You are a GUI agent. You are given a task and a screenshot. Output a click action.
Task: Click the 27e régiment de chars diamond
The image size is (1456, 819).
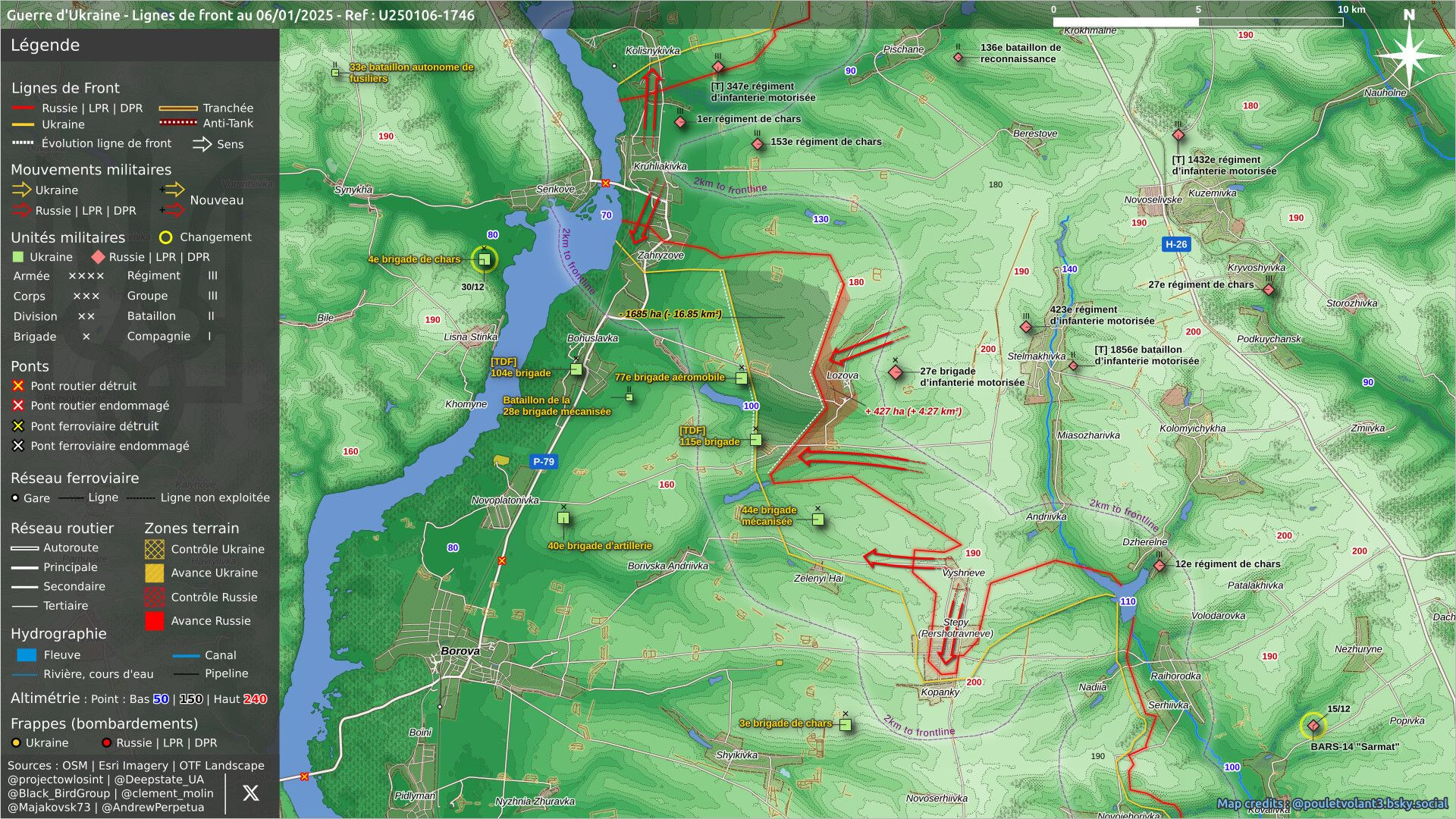point(1269,290)
